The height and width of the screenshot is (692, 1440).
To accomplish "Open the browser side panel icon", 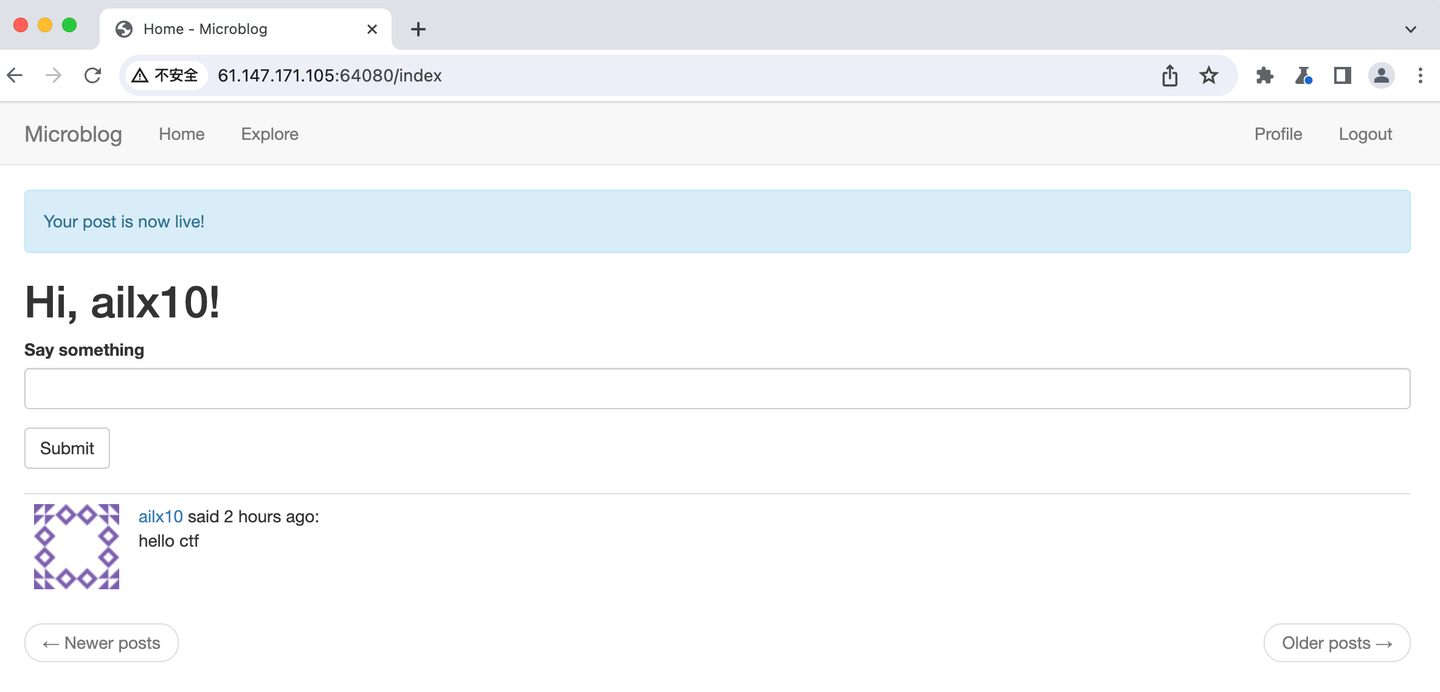I will coord(1342,75).
